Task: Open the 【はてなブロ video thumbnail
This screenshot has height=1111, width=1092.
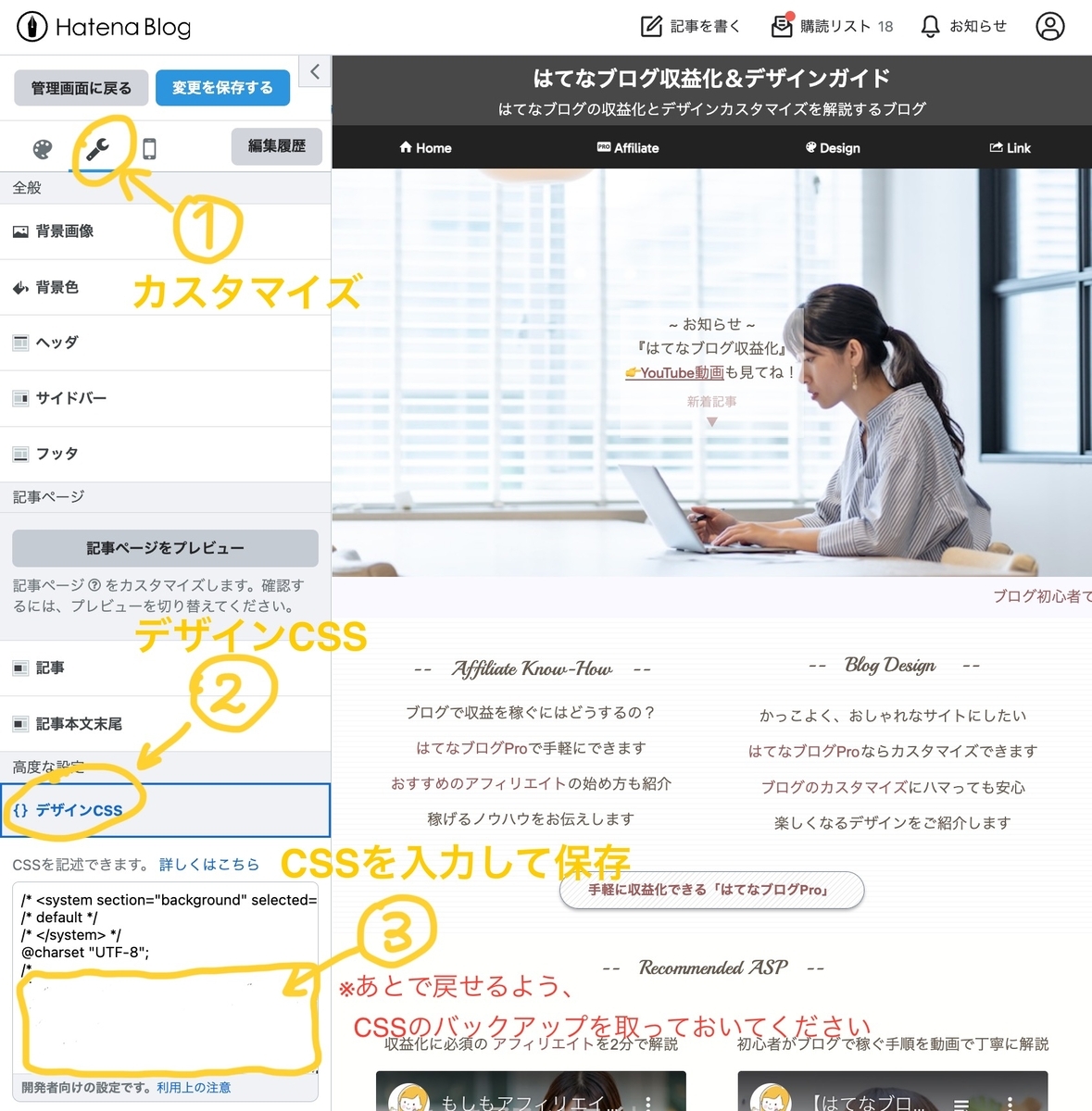Action: coord(892,1092)
